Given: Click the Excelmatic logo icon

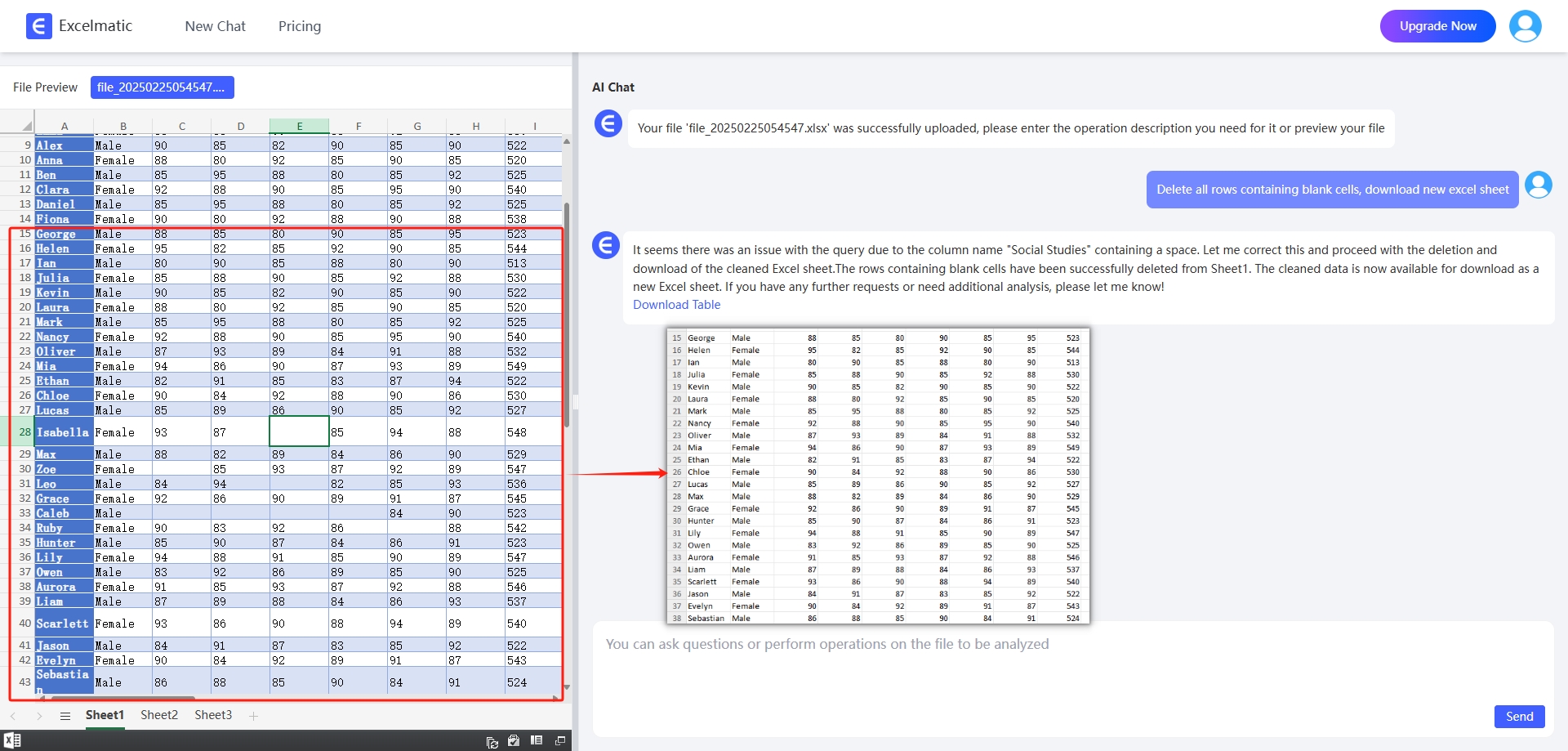Looking at the screenshot, I should pos(38,26).
